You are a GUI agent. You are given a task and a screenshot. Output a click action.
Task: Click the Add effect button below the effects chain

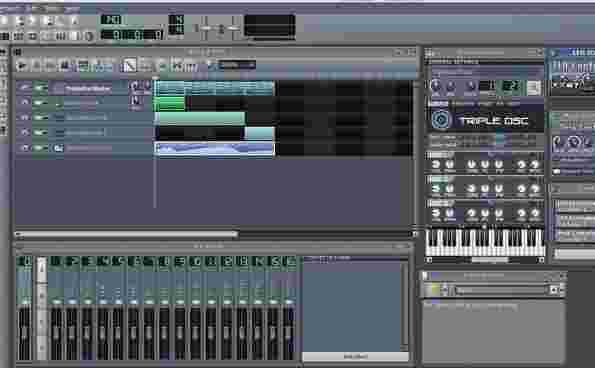[355, 357]
